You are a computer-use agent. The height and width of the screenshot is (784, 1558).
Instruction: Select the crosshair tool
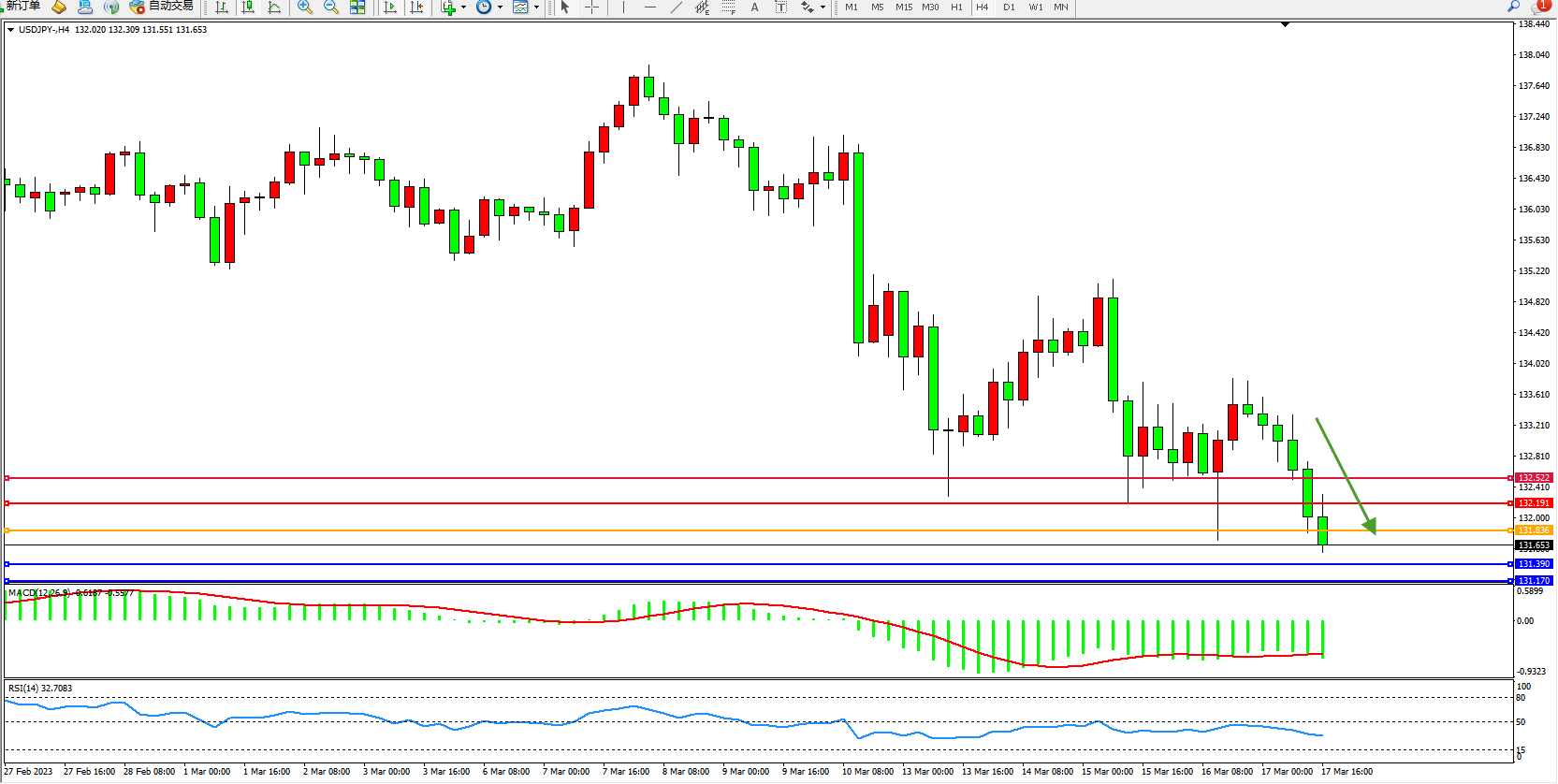coord(591,7)
